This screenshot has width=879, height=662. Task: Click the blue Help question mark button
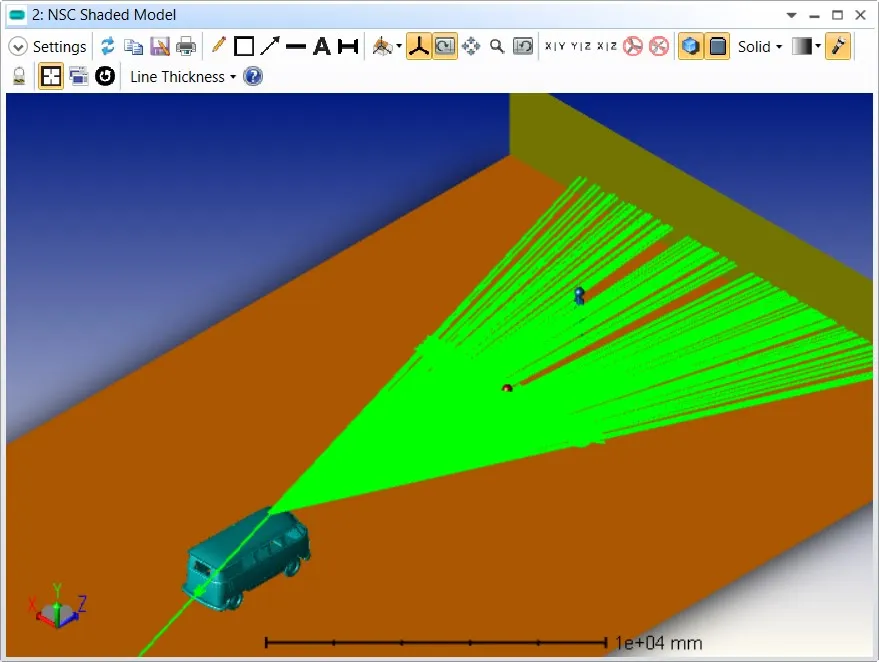(x=253, y=77)
